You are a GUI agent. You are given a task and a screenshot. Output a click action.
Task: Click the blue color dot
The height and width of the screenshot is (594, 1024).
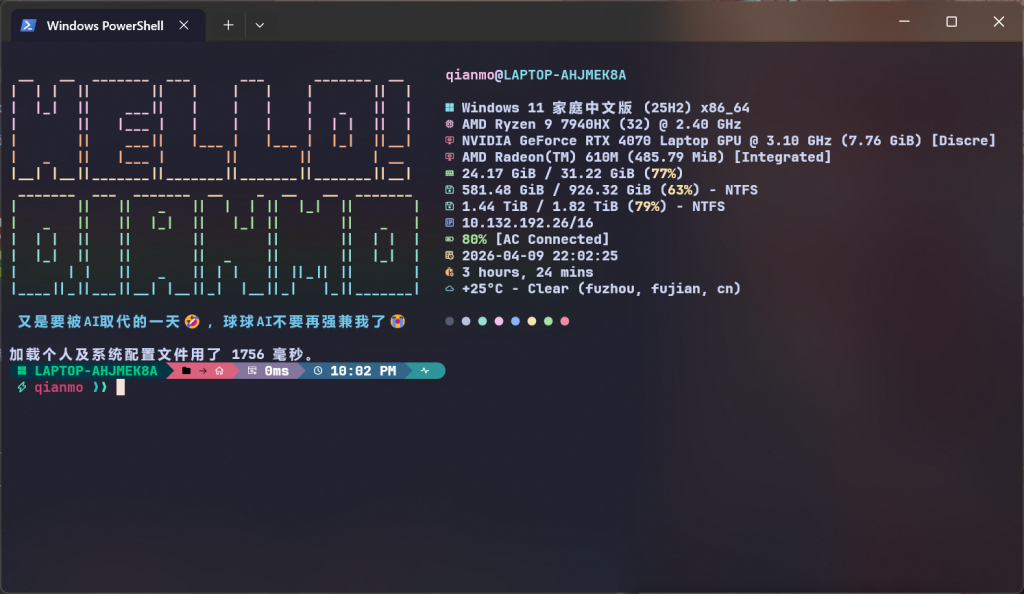(x=515, y=321)
